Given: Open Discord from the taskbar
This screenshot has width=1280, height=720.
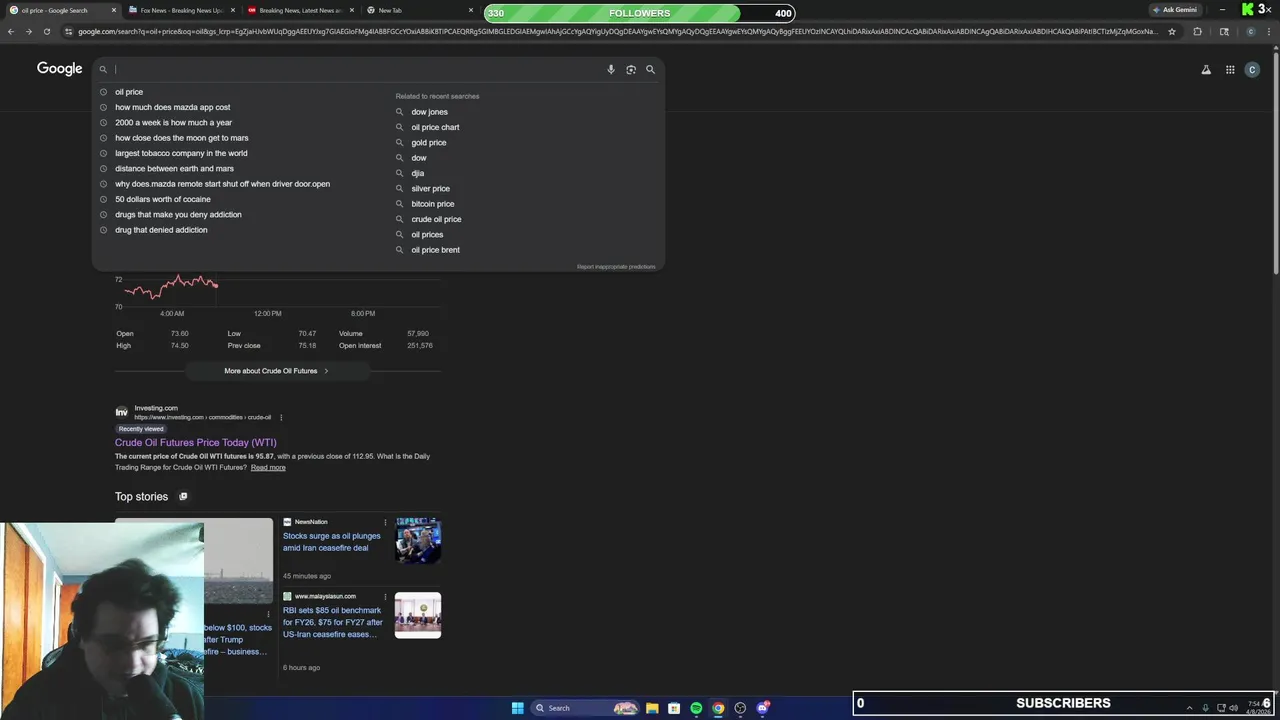Looking at the screenshot, I should point(762,708).
